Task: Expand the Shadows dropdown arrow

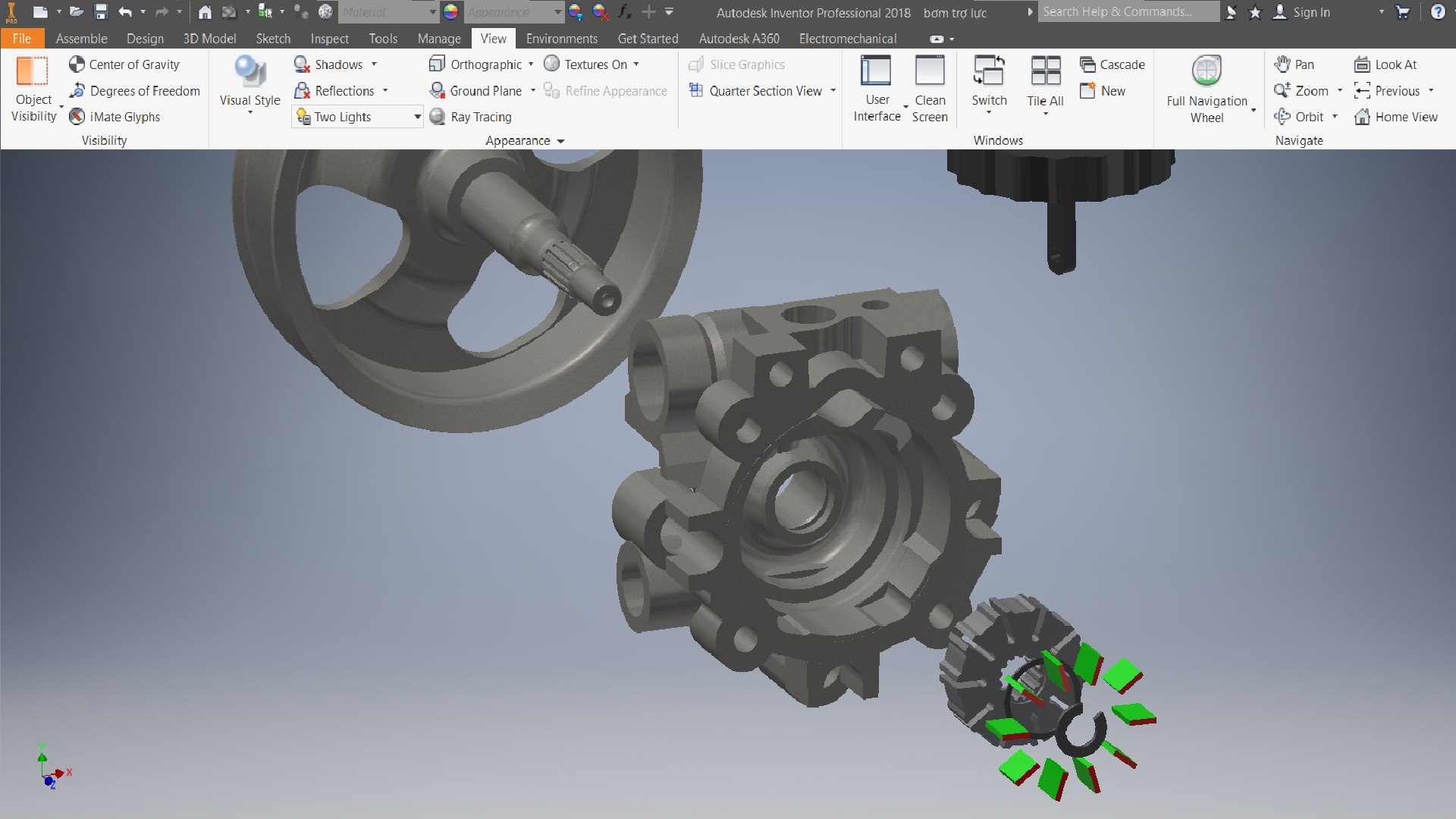Action: click(x=374, y=64)
